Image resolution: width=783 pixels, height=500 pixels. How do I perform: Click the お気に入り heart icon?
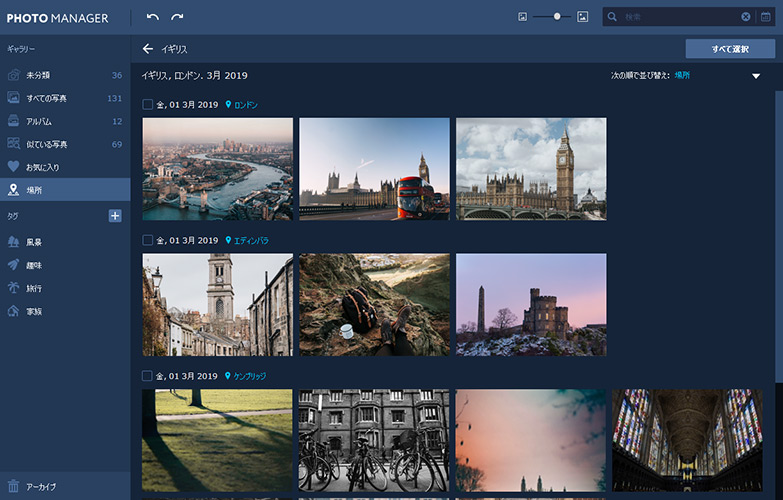point(13,166)
